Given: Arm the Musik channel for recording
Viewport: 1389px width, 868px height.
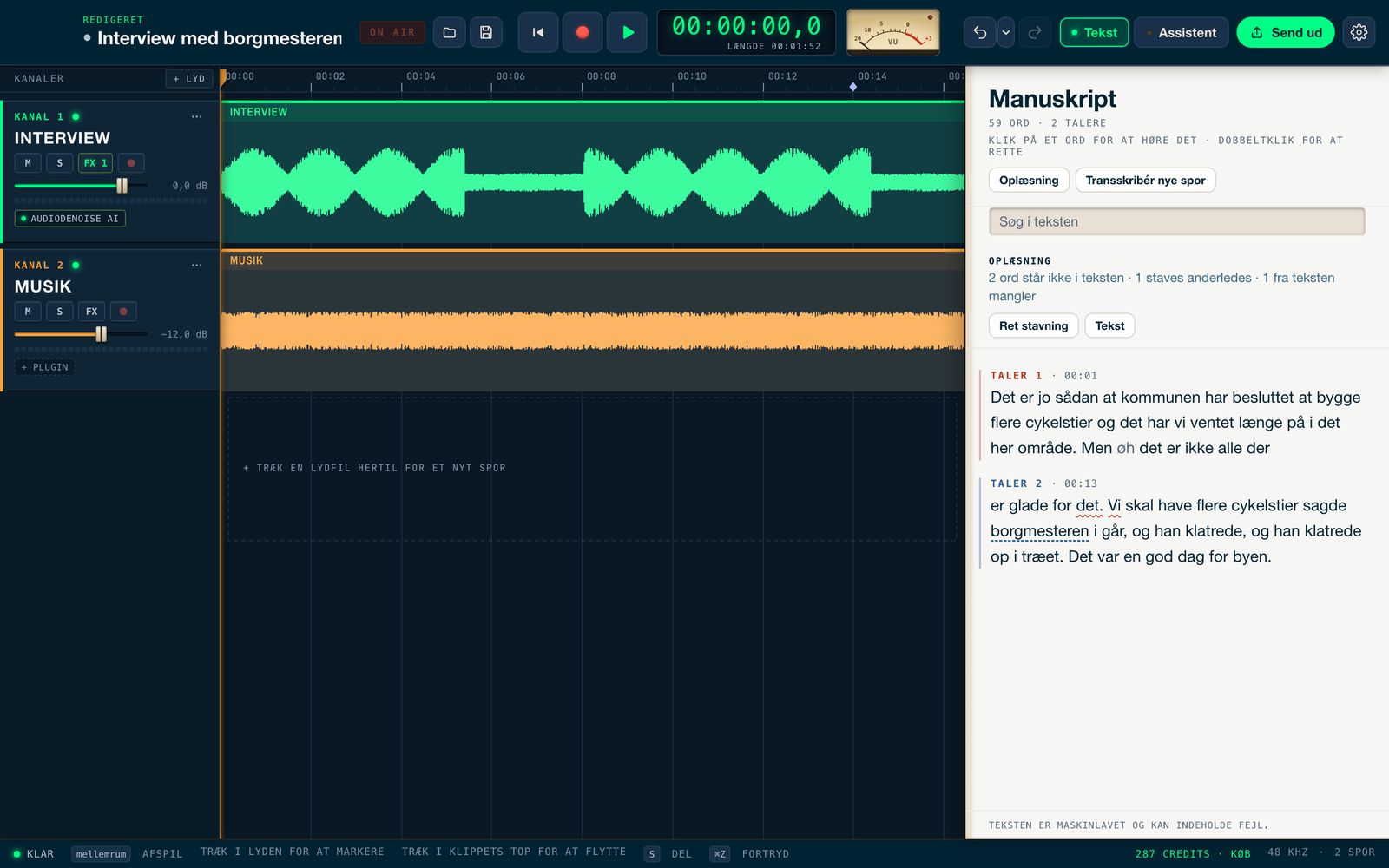Looking at the screenshot, I should 123,312.
